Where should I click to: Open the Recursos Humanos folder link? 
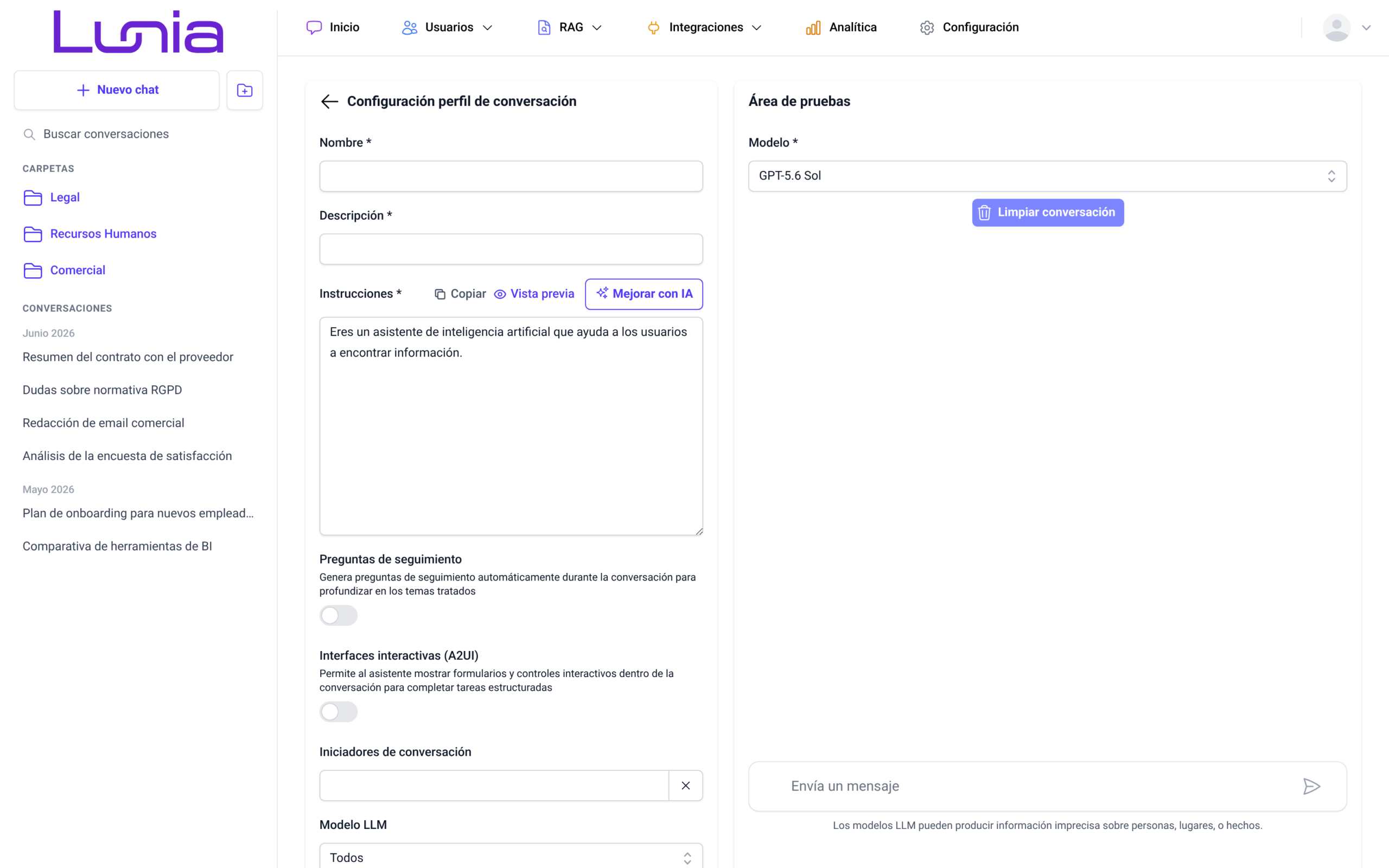tap(103, 234)
